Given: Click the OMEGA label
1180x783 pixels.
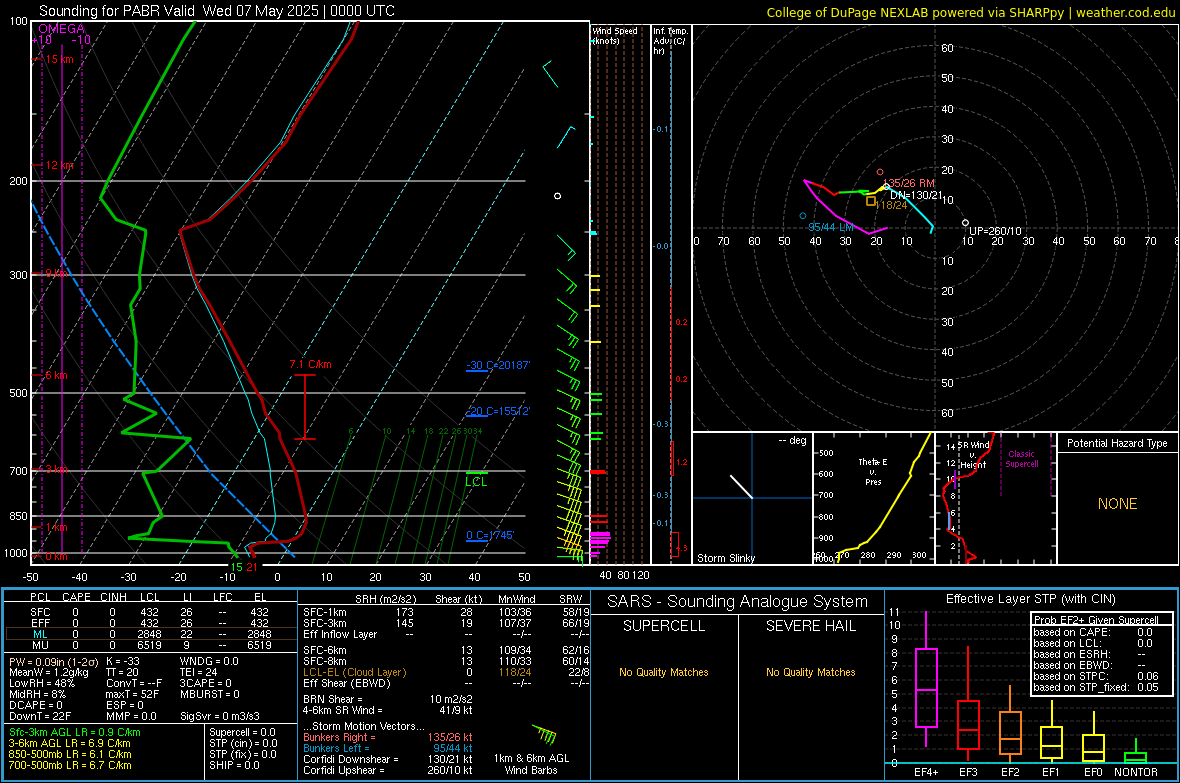Looking at the screenshot, I should (62, 29).
